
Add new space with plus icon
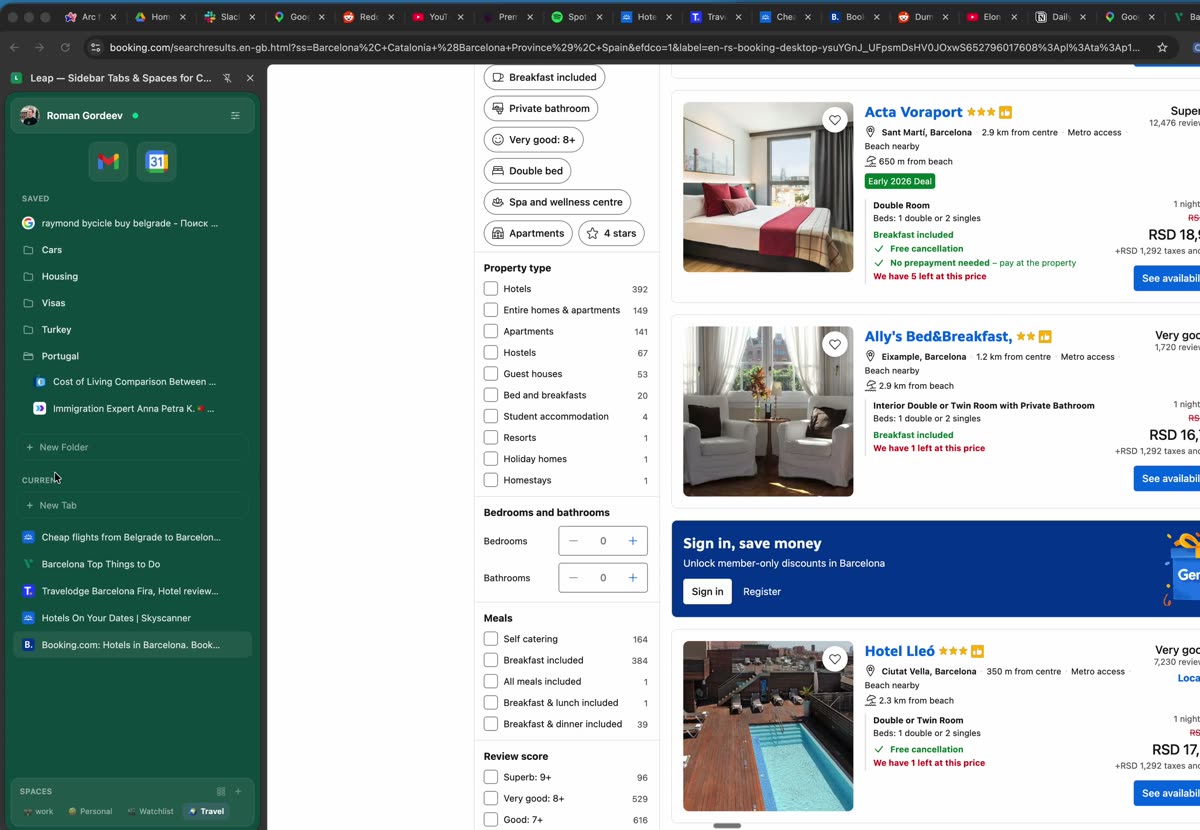click(x=238, y=791)
